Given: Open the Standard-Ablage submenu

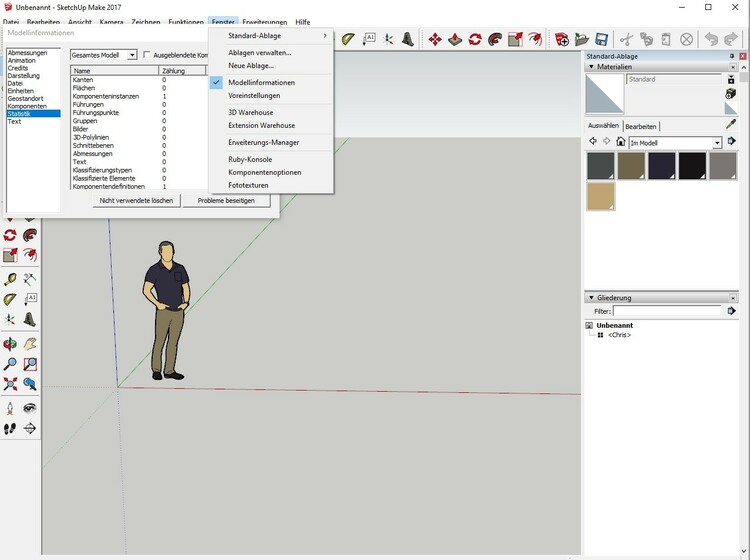Looking at the screenshot, I should (x=271, y=36).
